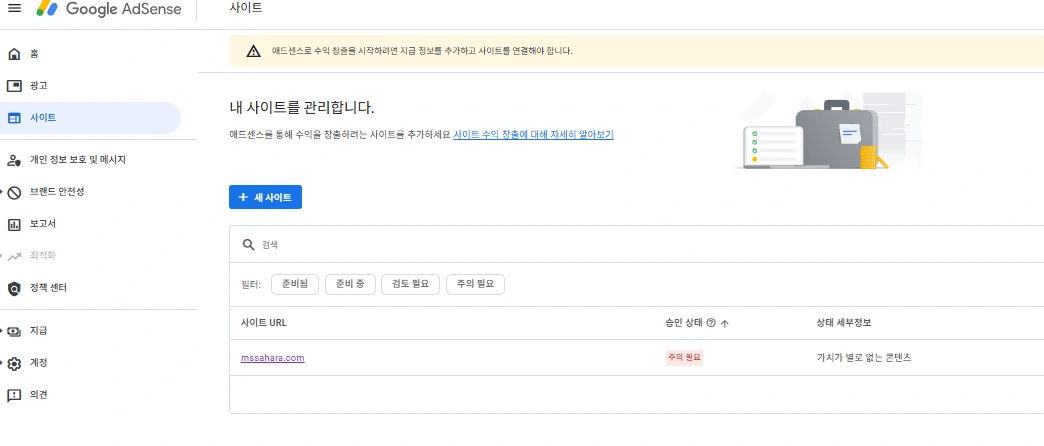Image resolution: width=1044 pixels, height=446 pixels.
Task: Click the 계정 account gear icon
Action: (14, 363)
